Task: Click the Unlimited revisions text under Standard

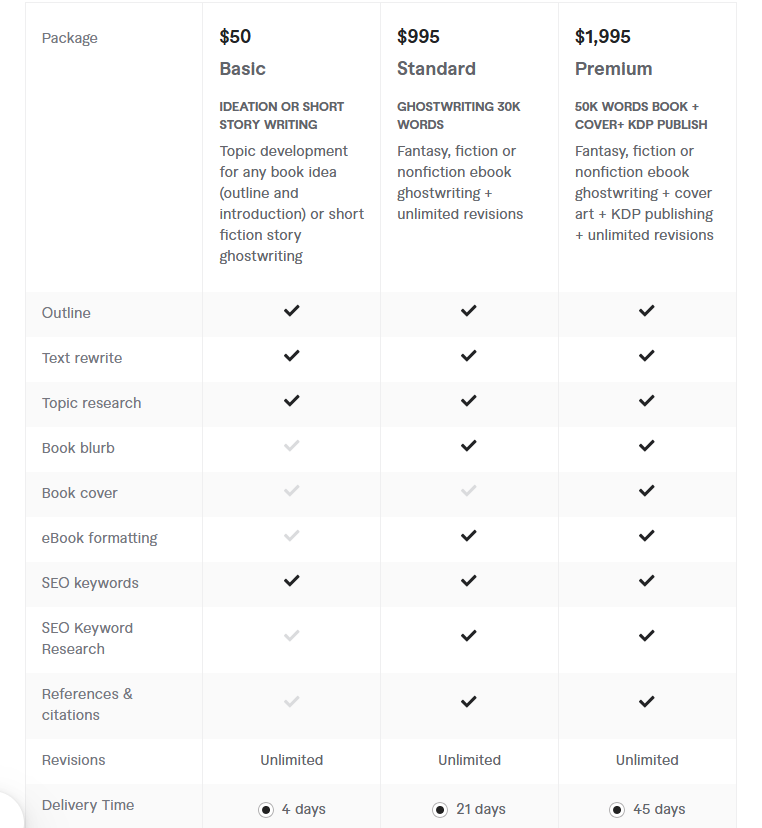Action: coord(469,760)
